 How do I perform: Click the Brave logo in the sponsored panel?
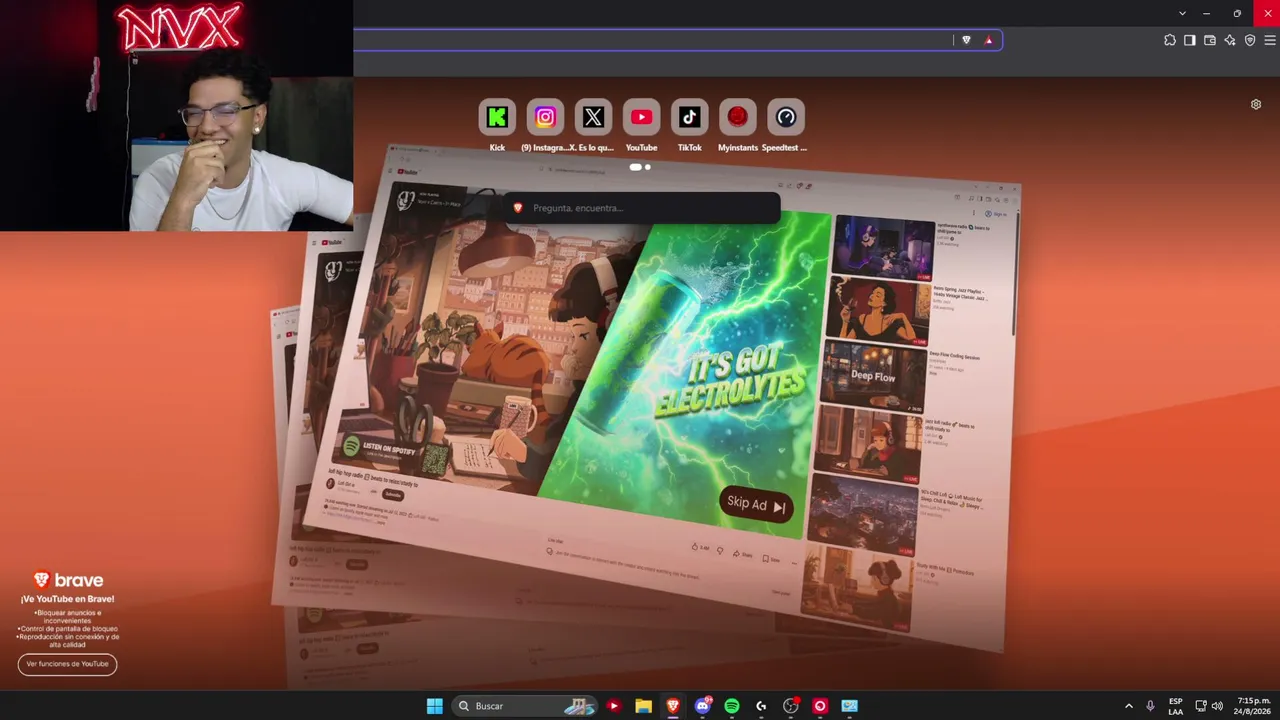click(x=68, y=580)
